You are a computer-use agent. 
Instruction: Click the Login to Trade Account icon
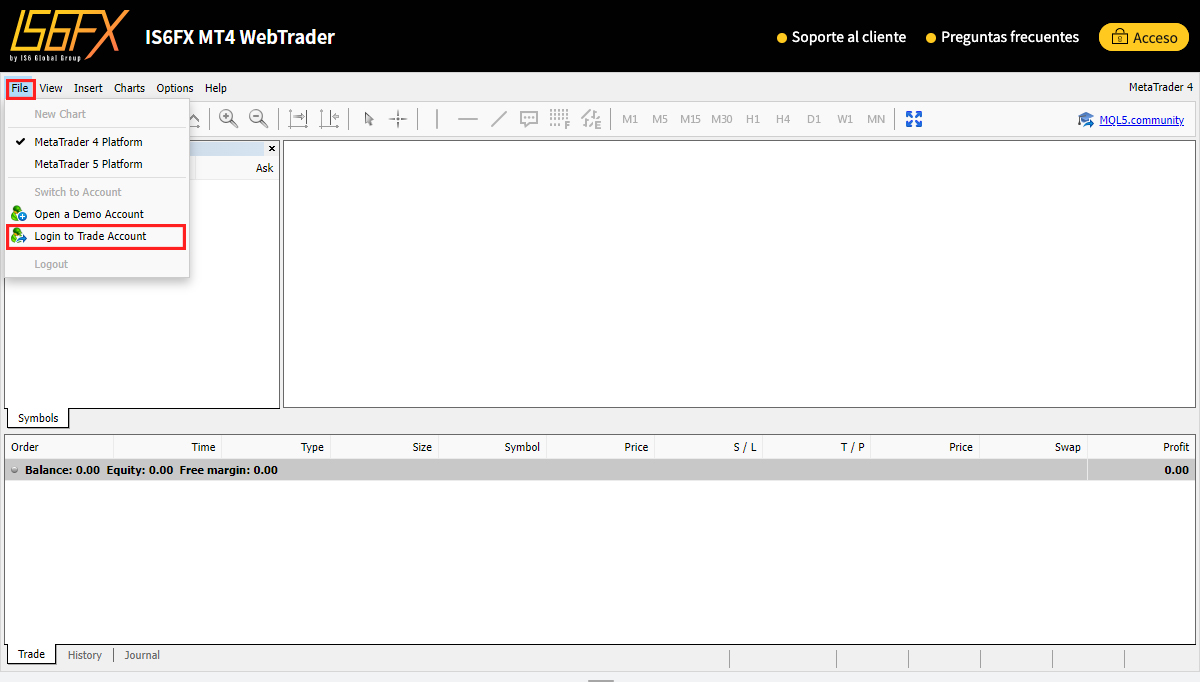tap(19, 236)
